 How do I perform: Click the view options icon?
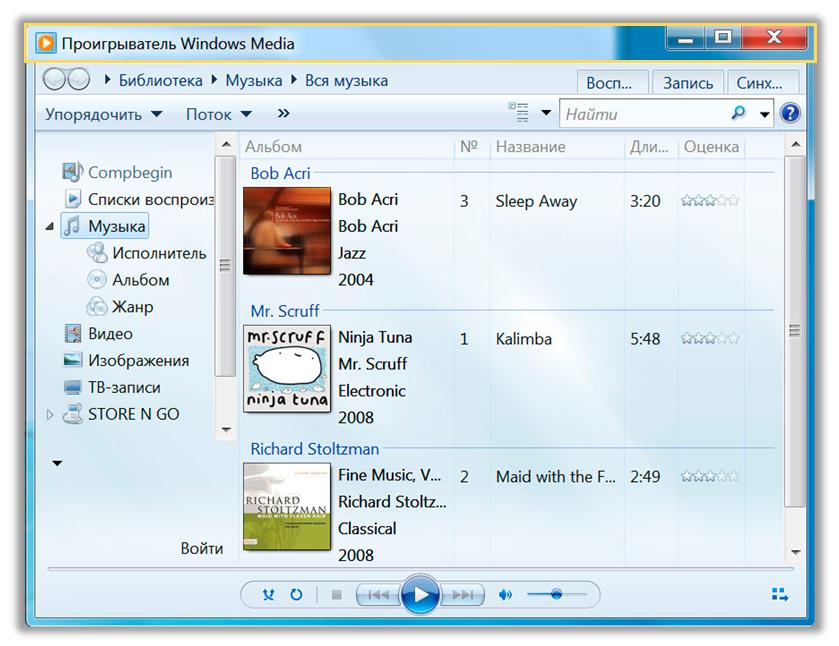(x=518, y=112)
